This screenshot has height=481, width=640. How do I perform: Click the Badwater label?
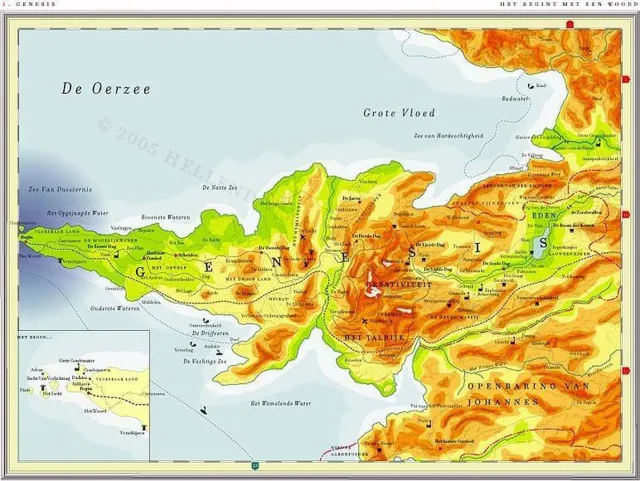(515, 98)
